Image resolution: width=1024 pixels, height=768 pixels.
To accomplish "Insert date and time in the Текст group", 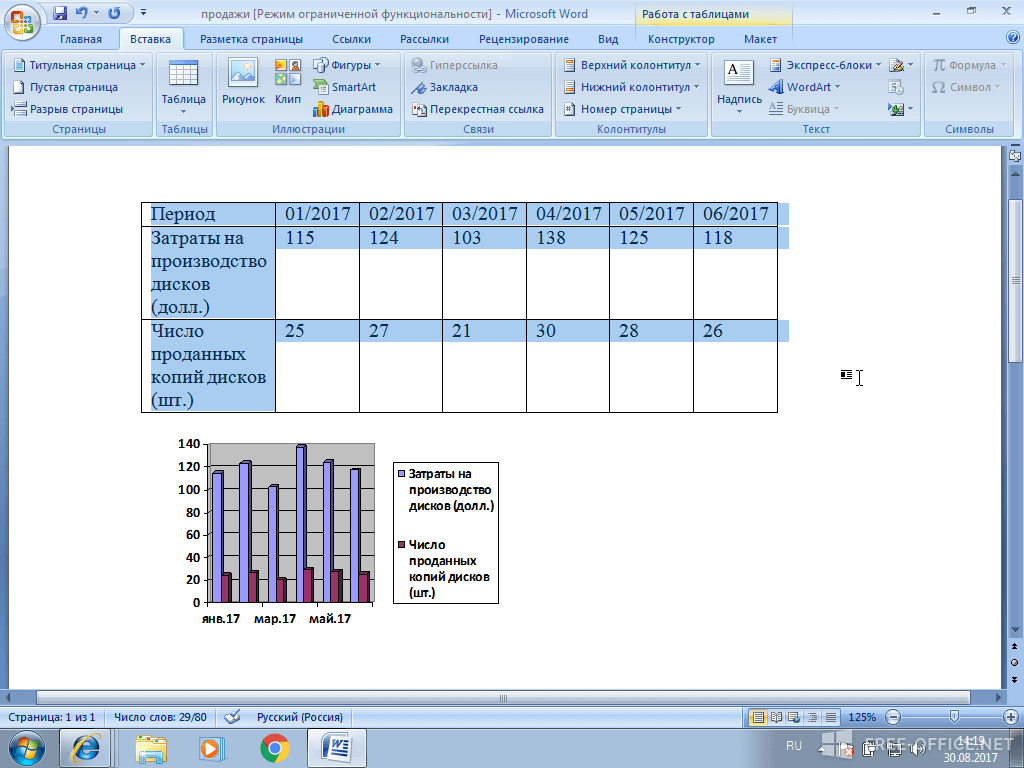I will [896, 87].
